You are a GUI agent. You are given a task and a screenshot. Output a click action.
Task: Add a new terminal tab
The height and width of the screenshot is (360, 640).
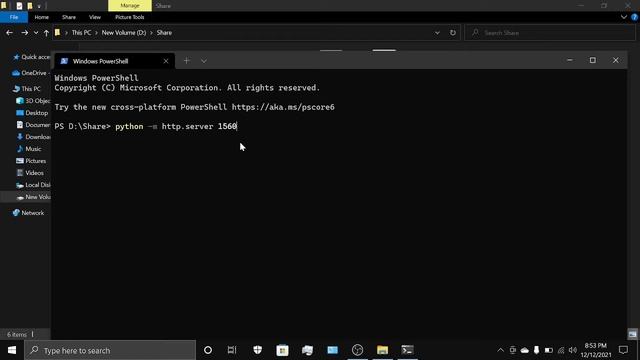click(x=187, y=61)
